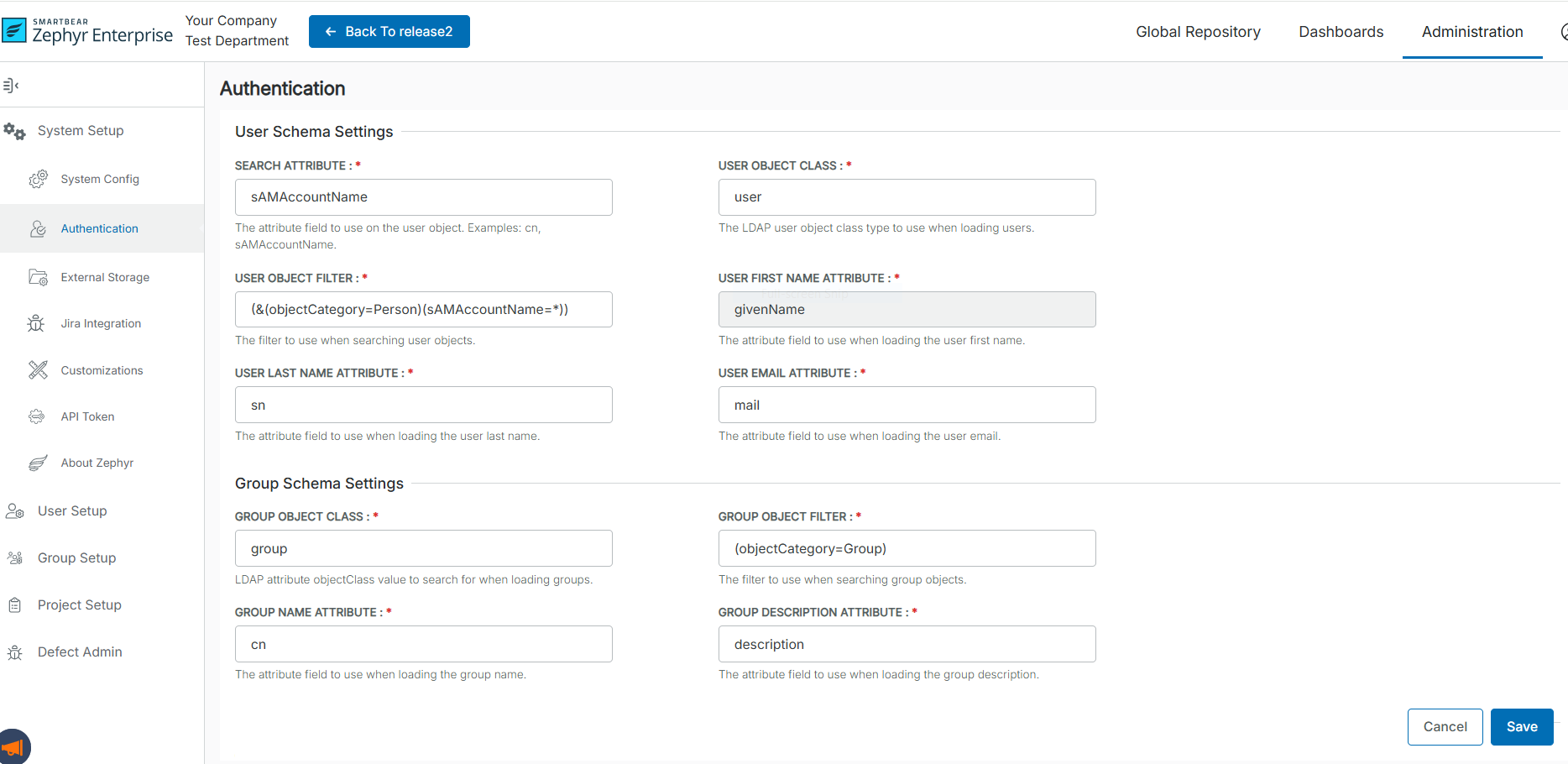Save the authentication settings
Screen dimensions: 1568x764
point(1521,727)
